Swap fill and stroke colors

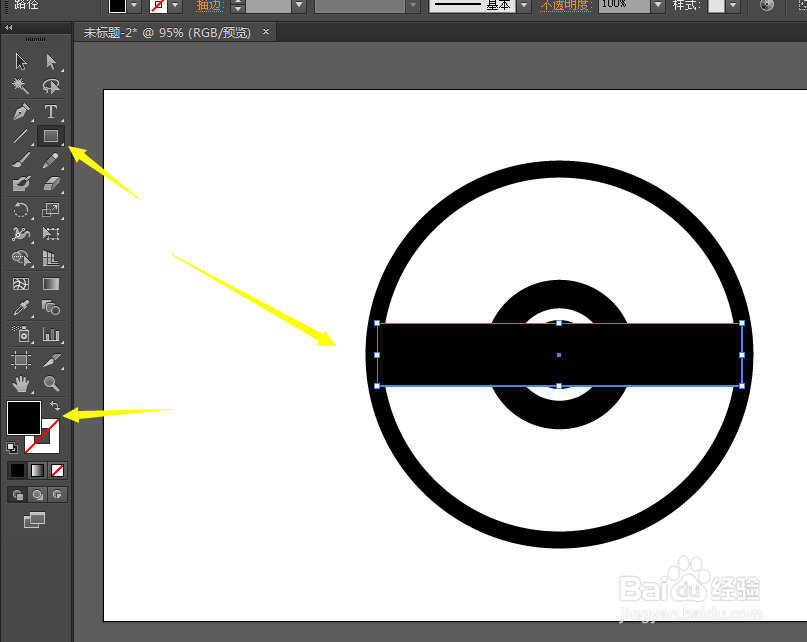pos(55,406)
